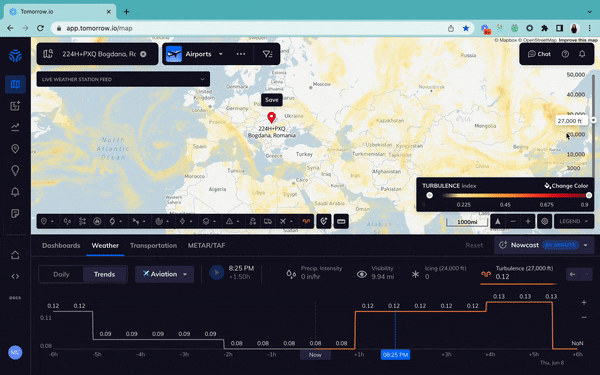Click the filter icon beside Airports

click(267, 54)
